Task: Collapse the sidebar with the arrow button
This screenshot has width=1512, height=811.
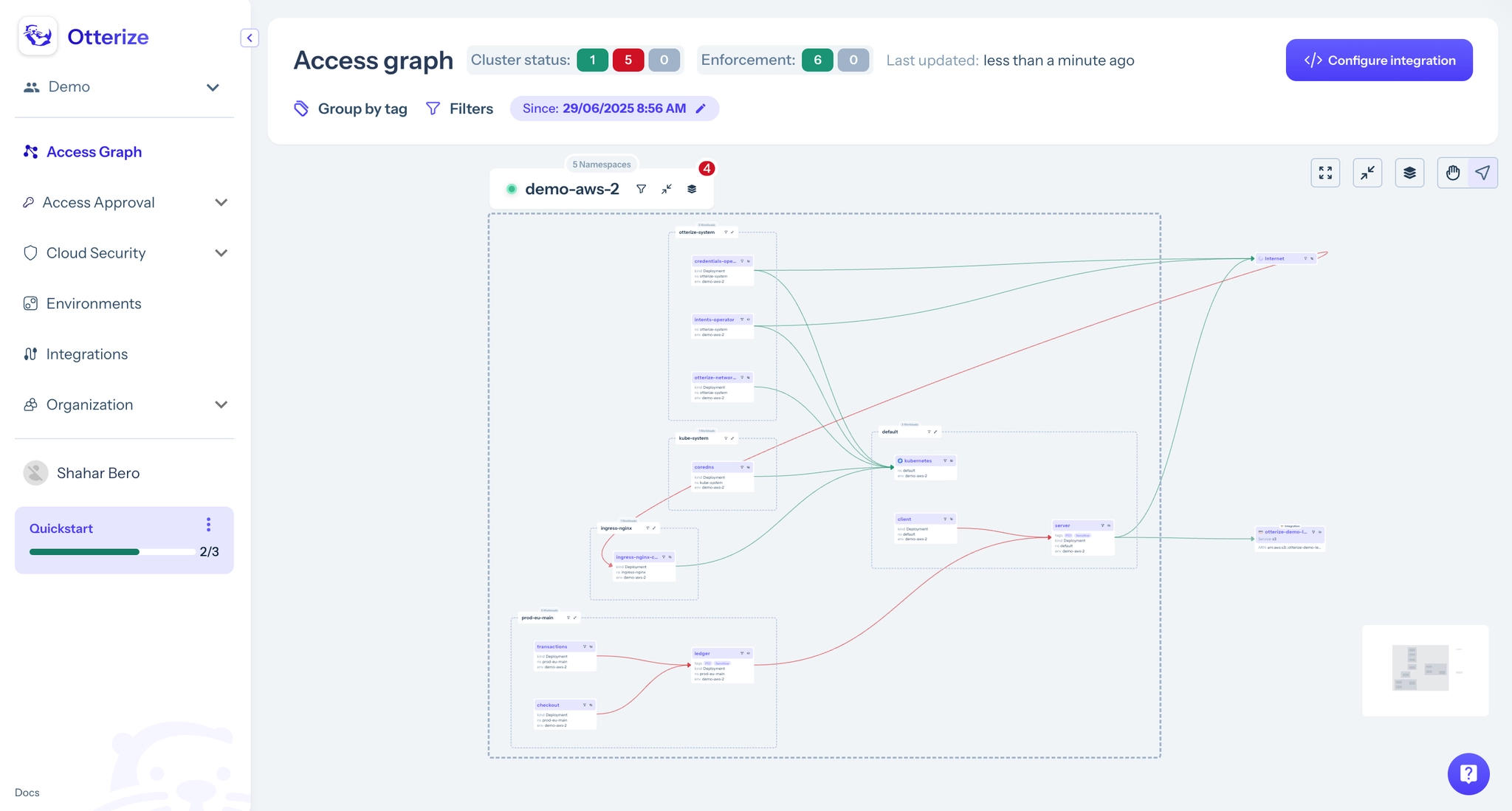Action: click(250, 38)
